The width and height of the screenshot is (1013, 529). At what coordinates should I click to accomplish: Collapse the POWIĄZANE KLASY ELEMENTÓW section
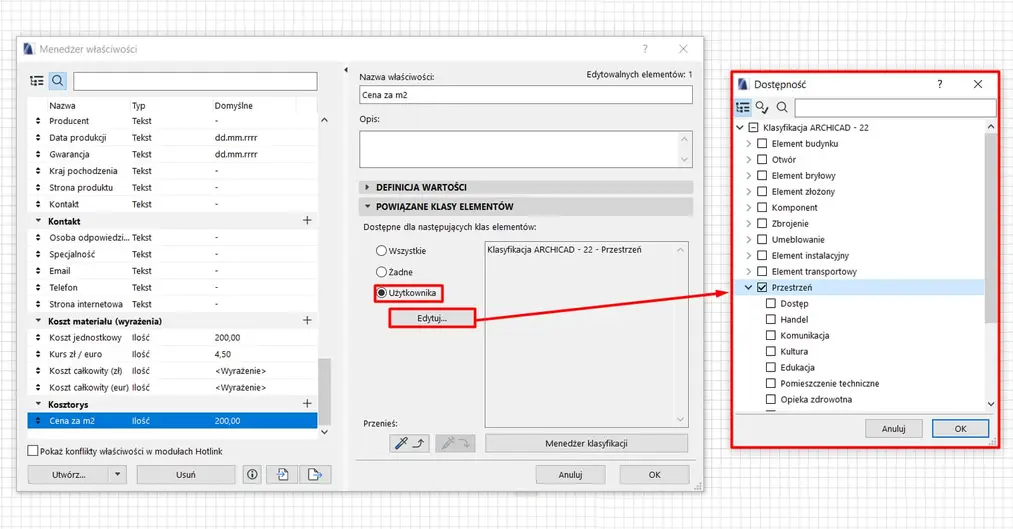(x=367, y=207)
